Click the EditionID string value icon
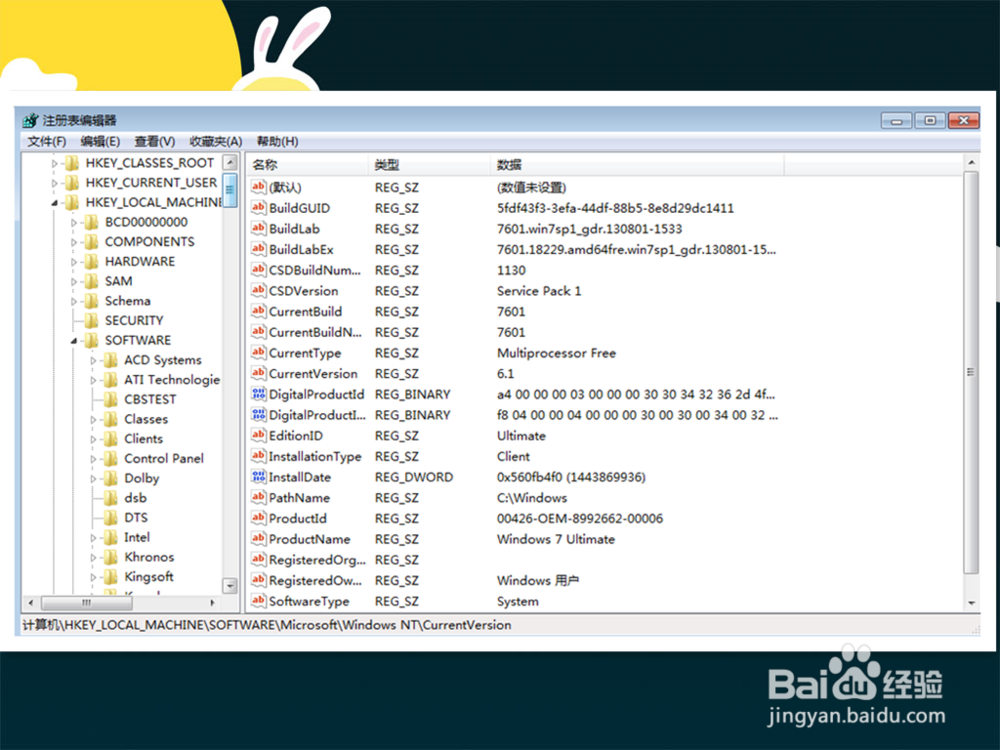The image size is (1000, 750). (x=258, y=435)
